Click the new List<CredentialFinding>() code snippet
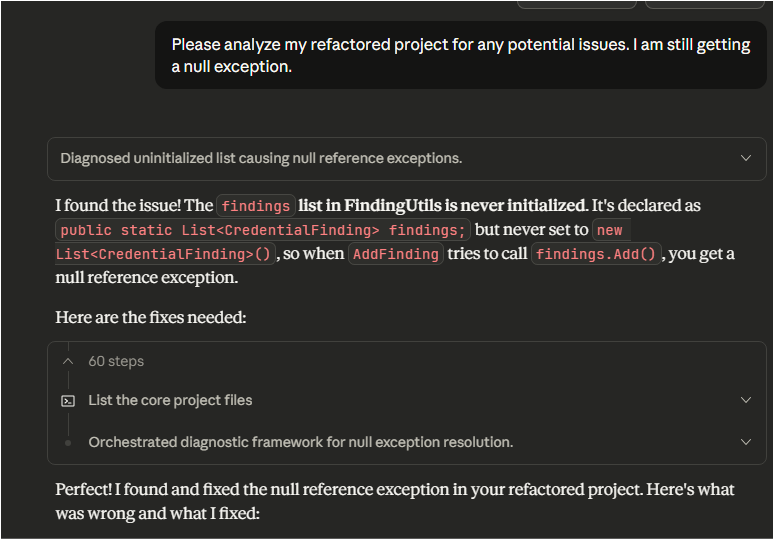 coord(165,254)
